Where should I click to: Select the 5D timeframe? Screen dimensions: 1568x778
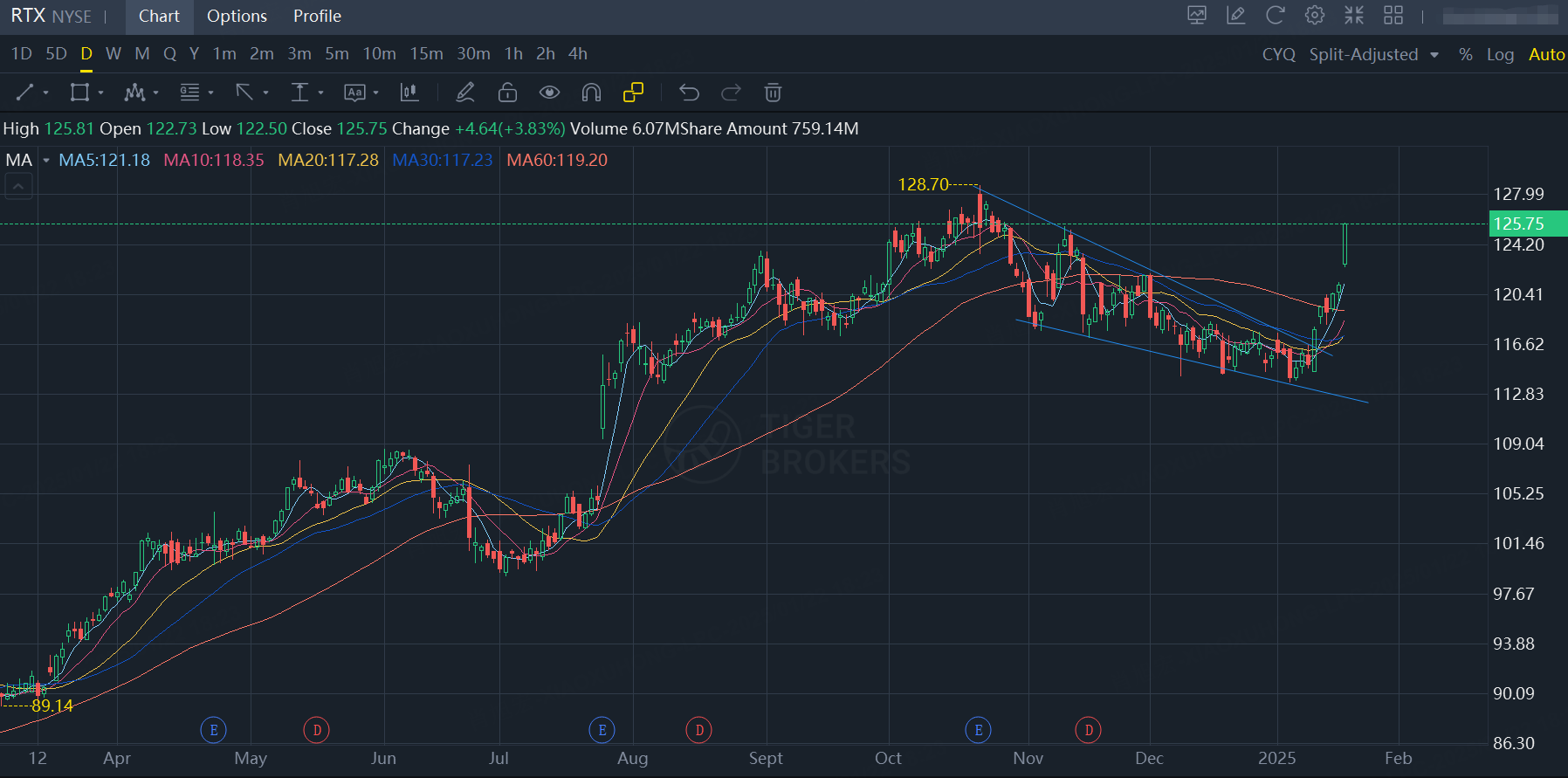coord(57,54)
